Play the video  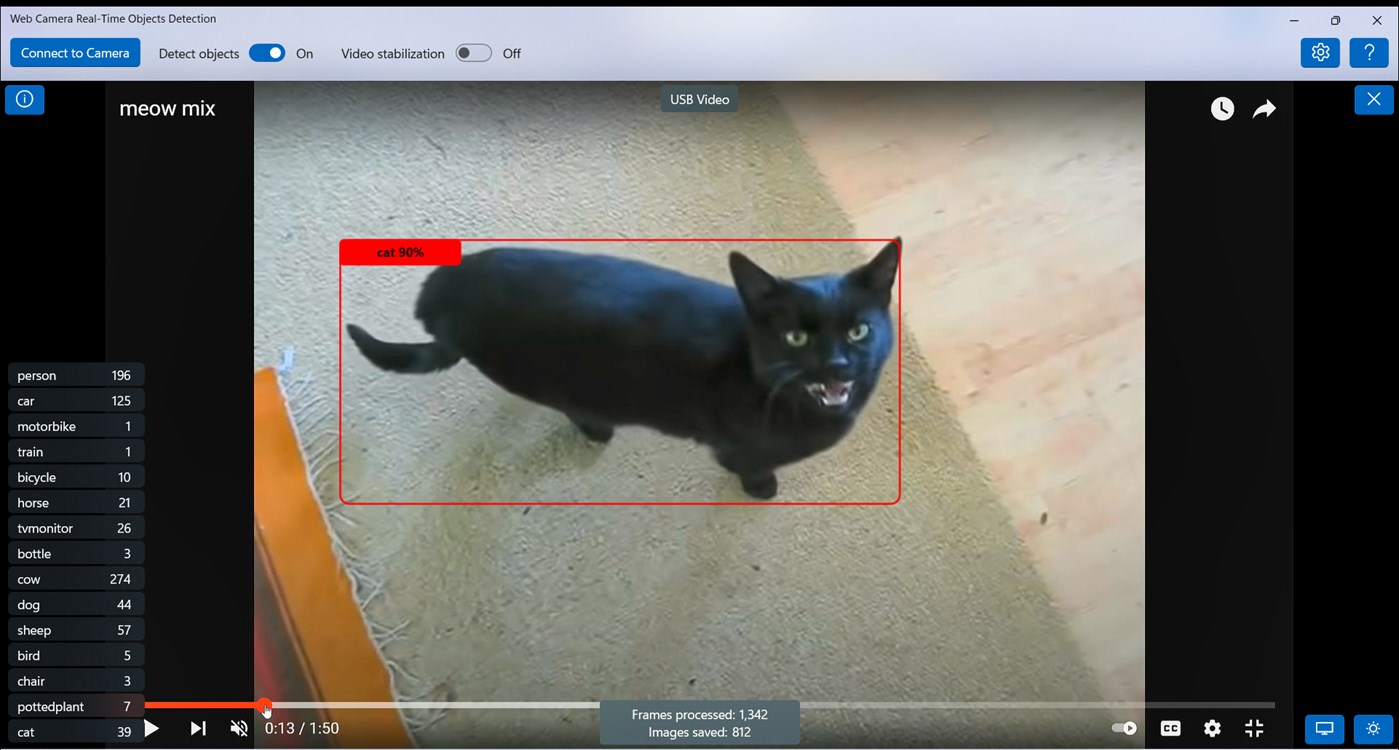(x=152, y=729)
